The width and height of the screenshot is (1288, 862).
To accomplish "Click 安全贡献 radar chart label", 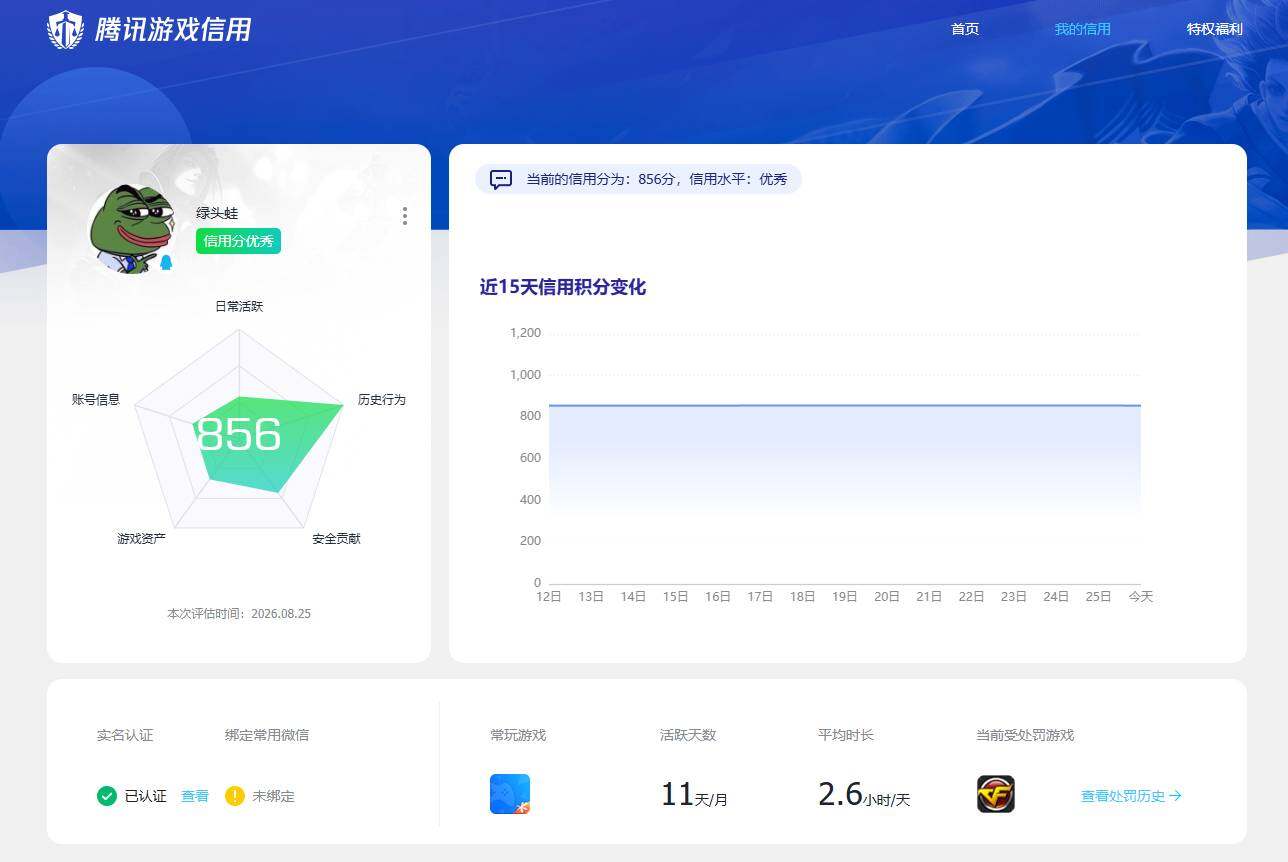I will coord(336,538).
